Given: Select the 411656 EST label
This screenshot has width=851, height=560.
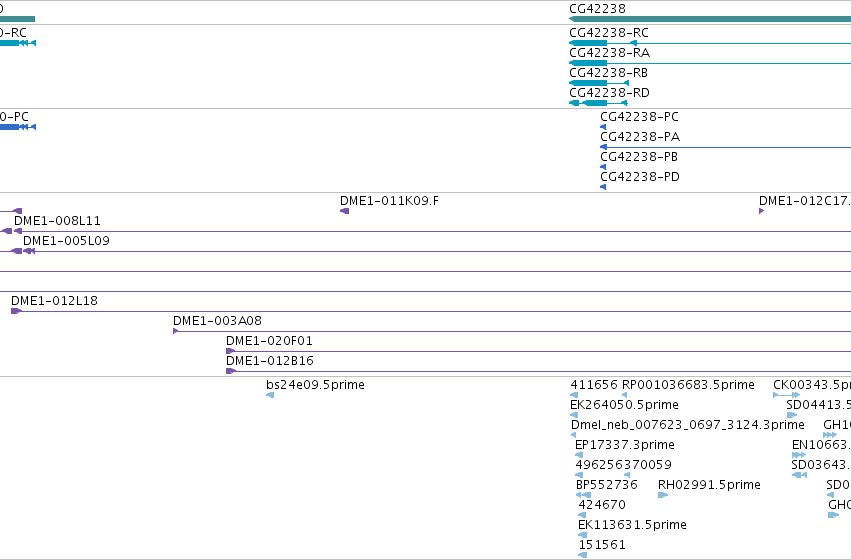Looking at the screenshot, I should coord(594,385).
